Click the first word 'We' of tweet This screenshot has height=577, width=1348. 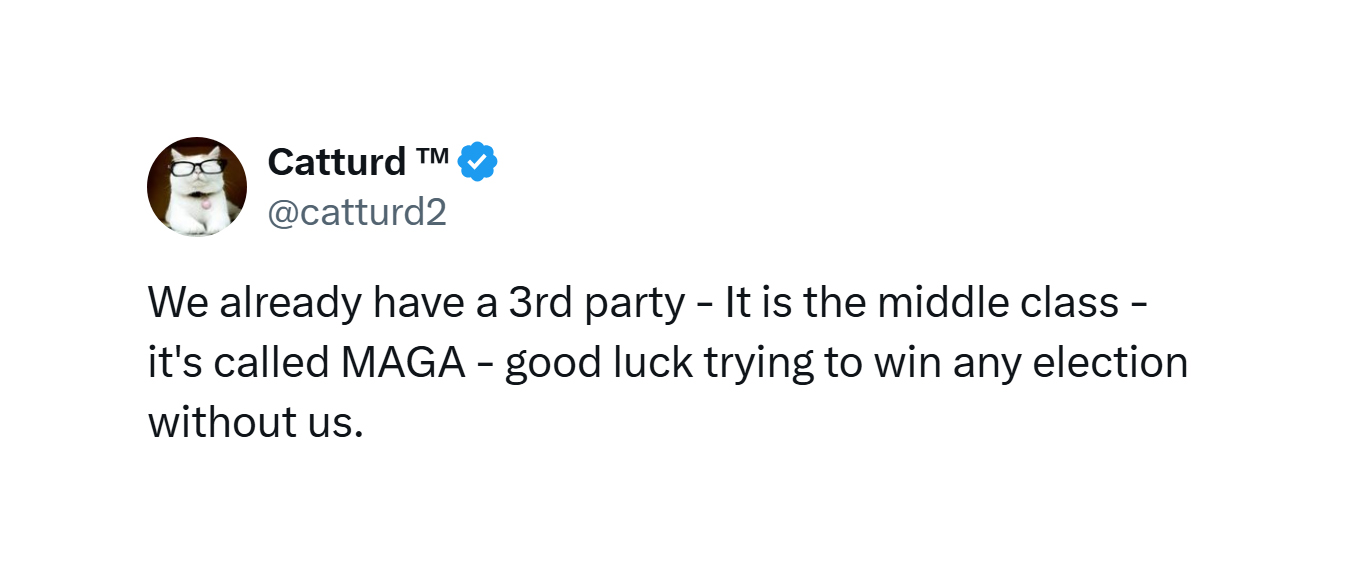click(x=178, y=302)
